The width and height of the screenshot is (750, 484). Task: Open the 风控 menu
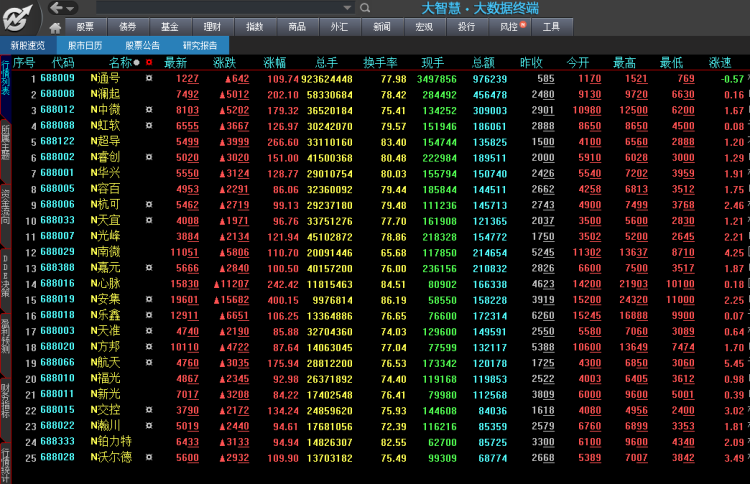[x=509, y=27]
